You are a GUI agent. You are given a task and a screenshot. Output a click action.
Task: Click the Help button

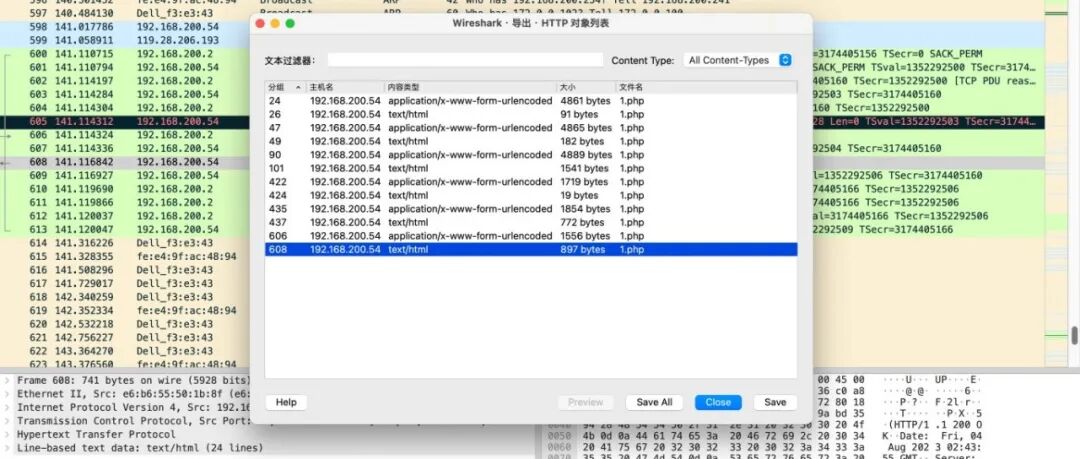pos(286,402)
